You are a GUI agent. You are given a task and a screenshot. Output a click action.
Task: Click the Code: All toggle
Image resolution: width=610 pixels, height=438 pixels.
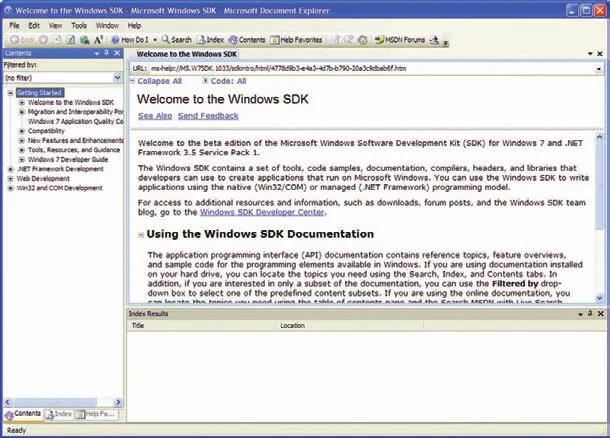pos(224,81)
